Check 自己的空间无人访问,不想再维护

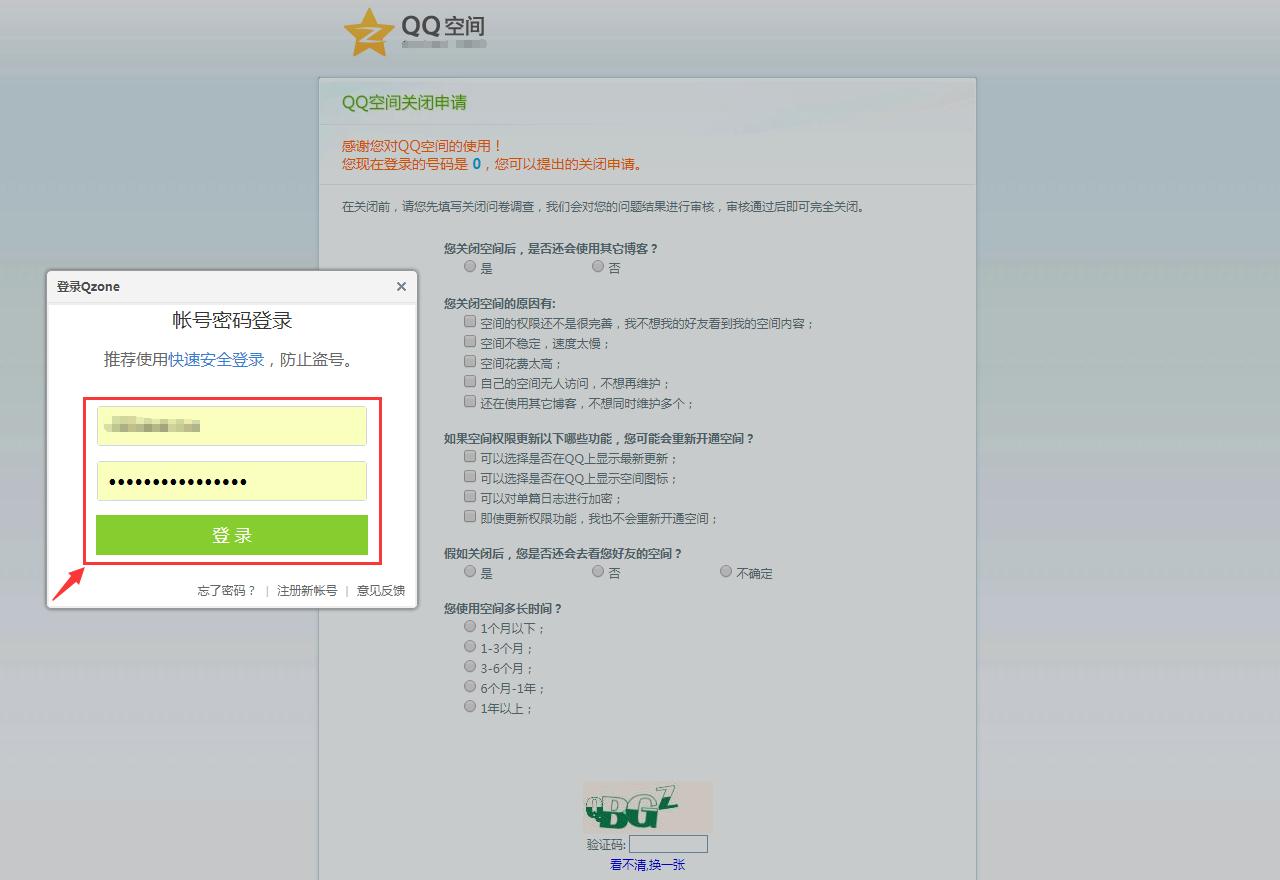tap(470, 380)
